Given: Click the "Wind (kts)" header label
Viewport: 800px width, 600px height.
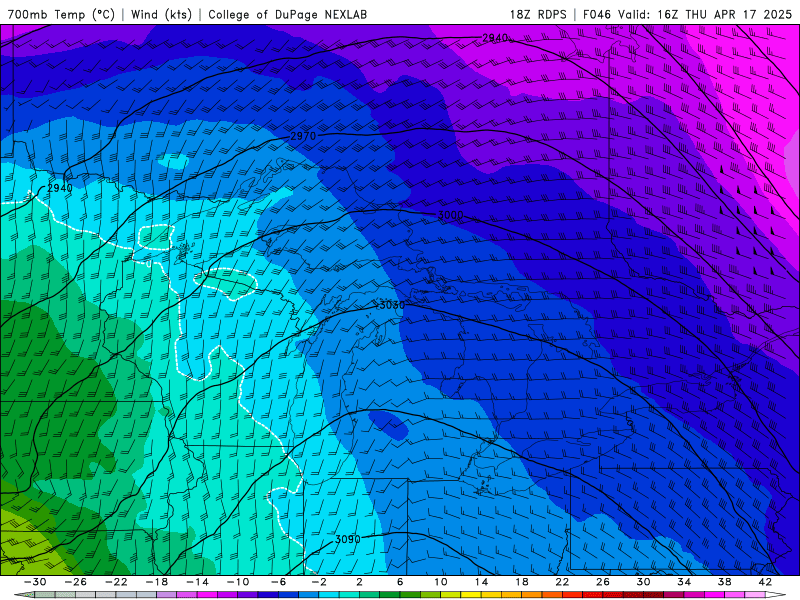Looking at the screenshot, I should coord(161,14).
